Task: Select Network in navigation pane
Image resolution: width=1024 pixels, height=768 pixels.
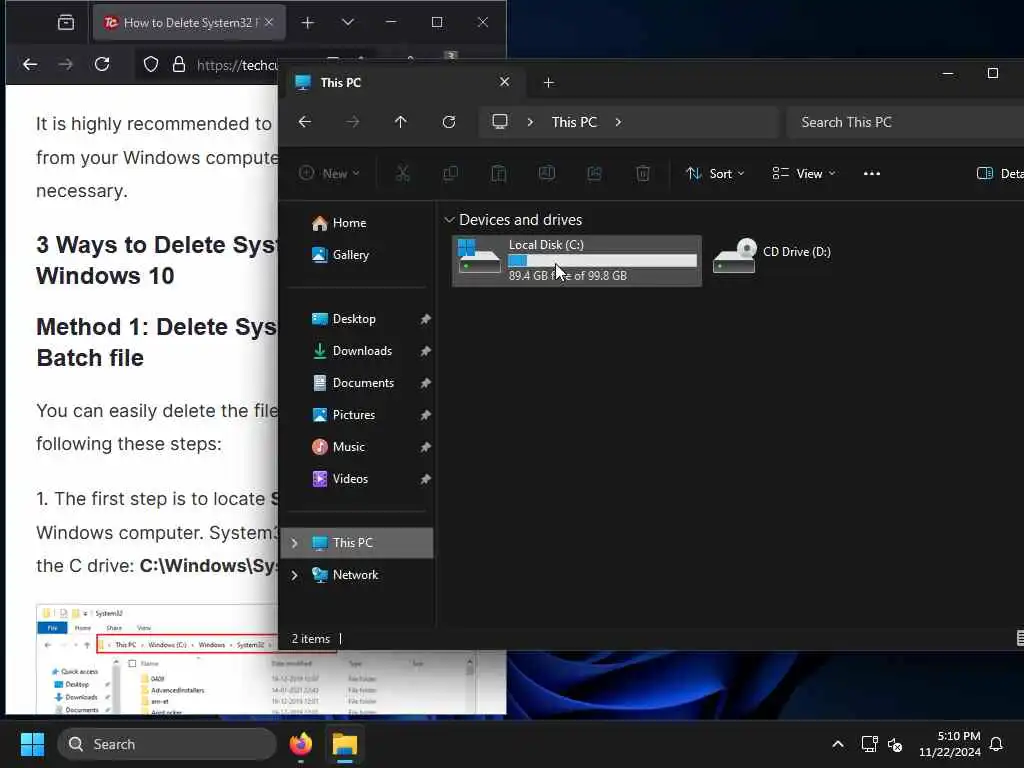Action: pyautogui.click(x=357, y=575)
